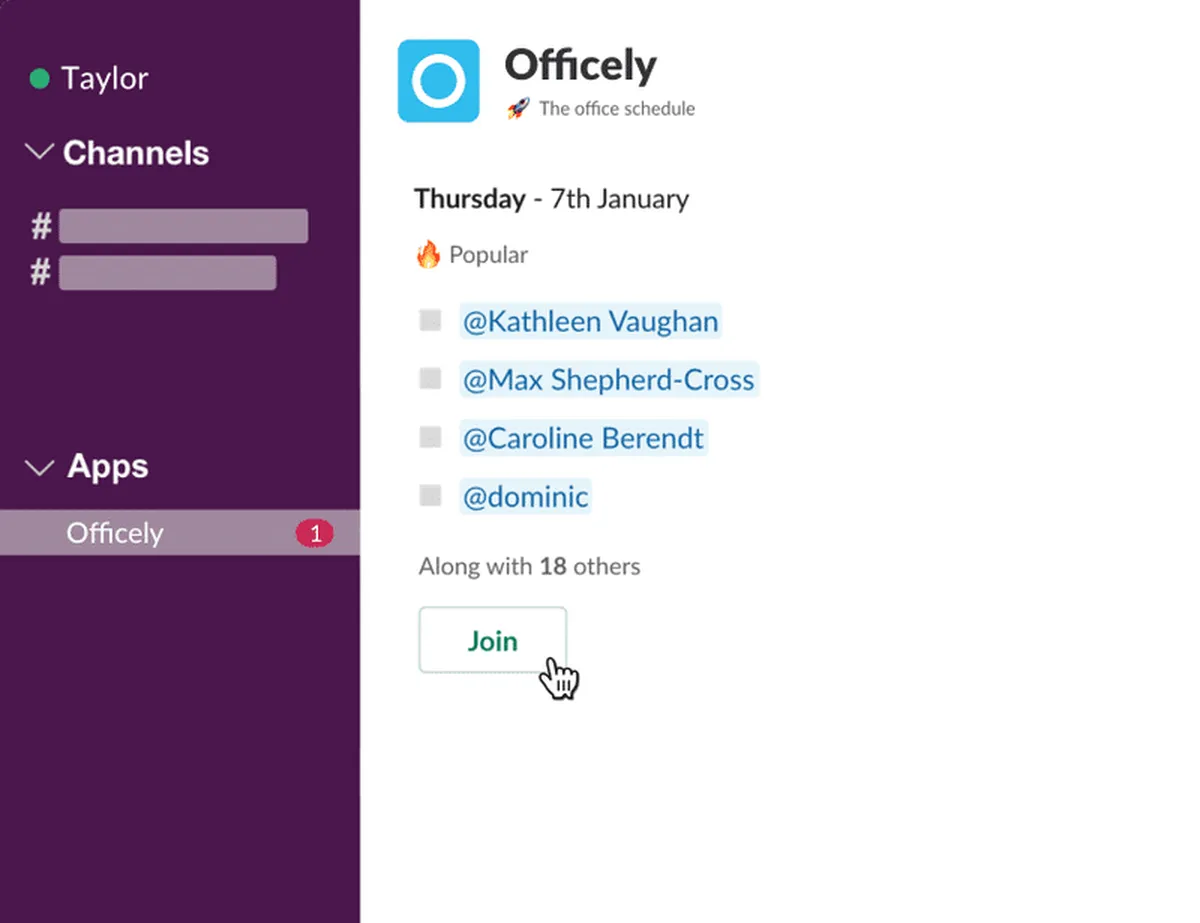Click the Officely app title heading
The height and width of the screenshot is (923, 1200).
click(x=580, y=66)
